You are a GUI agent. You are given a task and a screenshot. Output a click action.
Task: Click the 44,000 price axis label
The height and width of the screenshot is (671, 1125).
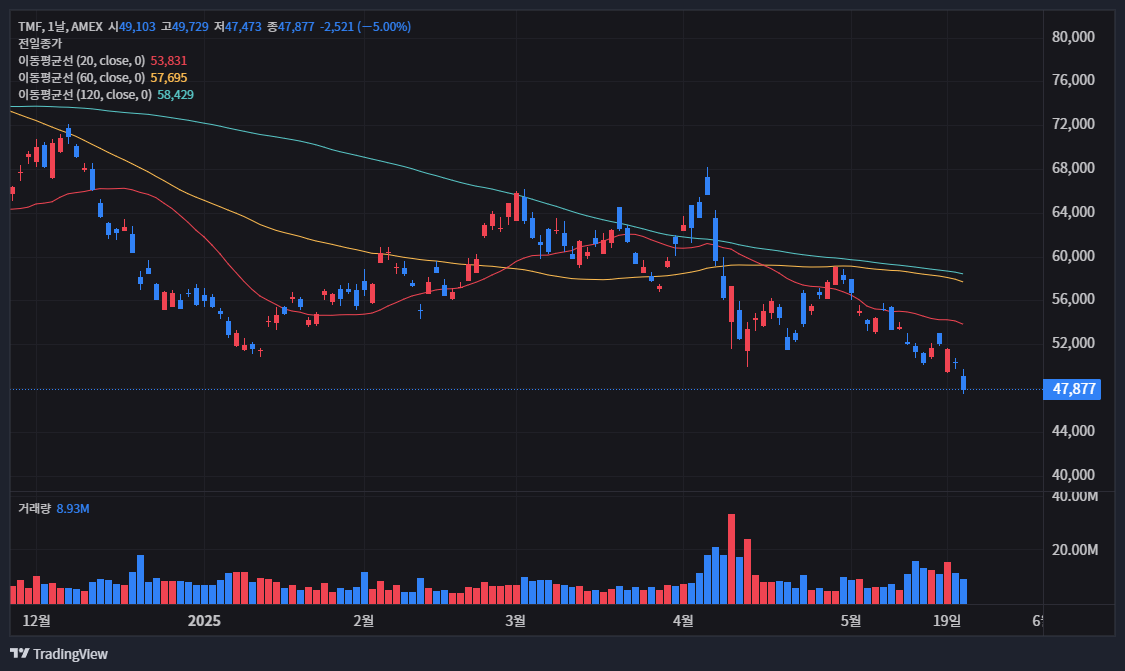pyautogui.click(x=1073, y=431)
